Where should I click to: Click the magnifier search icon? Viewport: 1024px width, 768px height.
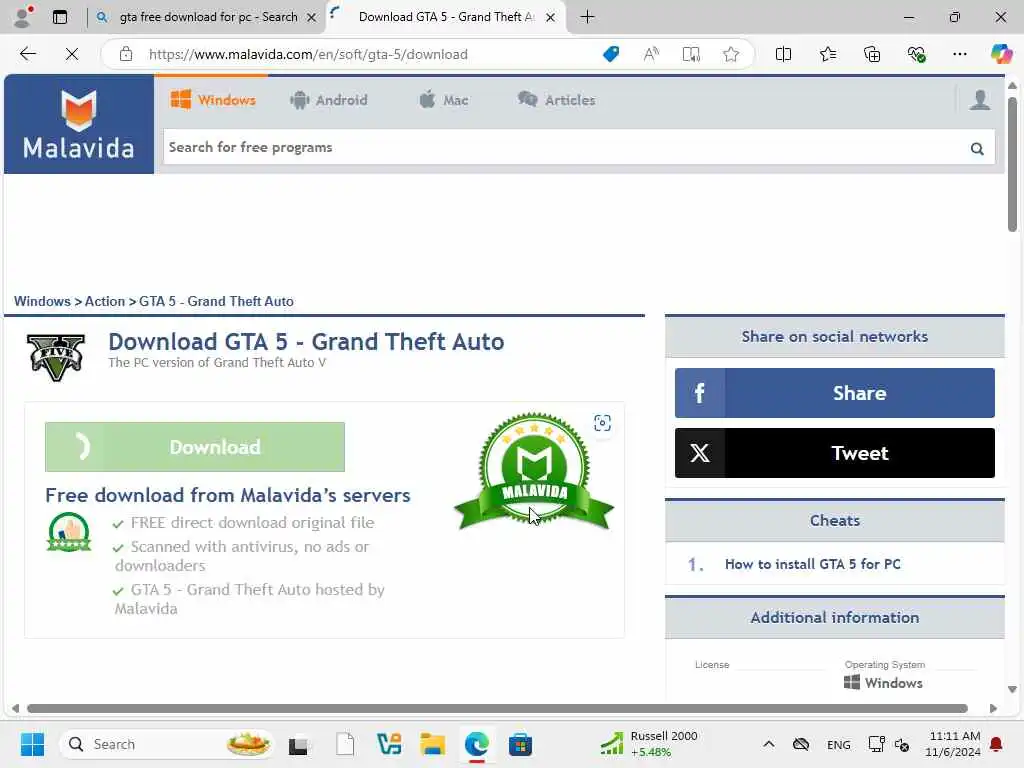[x=977, y=148]
